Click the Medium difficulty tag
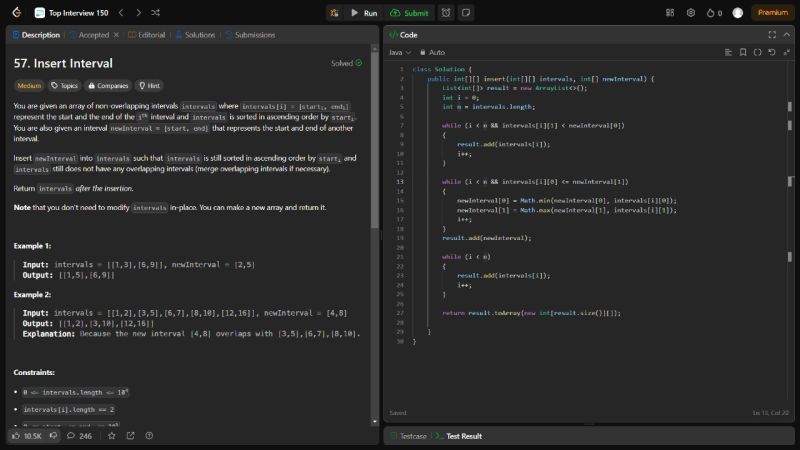800x450 pixels. [x=29, y=86]
